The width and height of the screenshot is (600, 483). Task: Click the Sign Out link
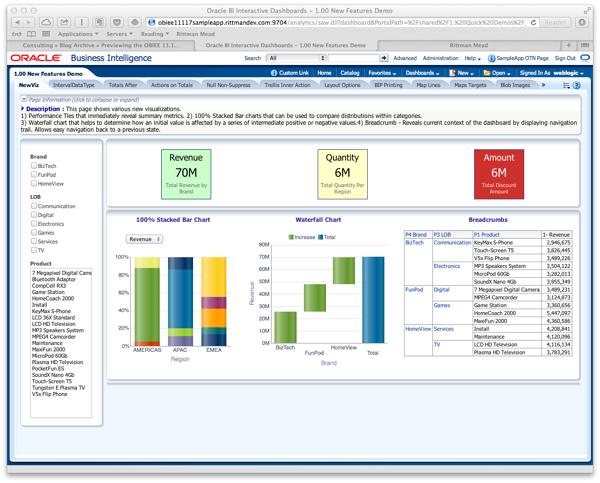pos(565,58)
